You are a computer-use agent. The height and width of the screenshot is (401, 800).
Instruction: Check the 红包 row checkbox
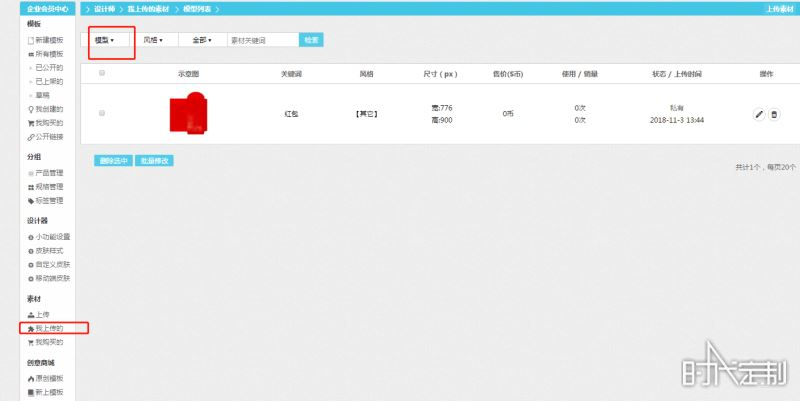[x=102, y=113]
